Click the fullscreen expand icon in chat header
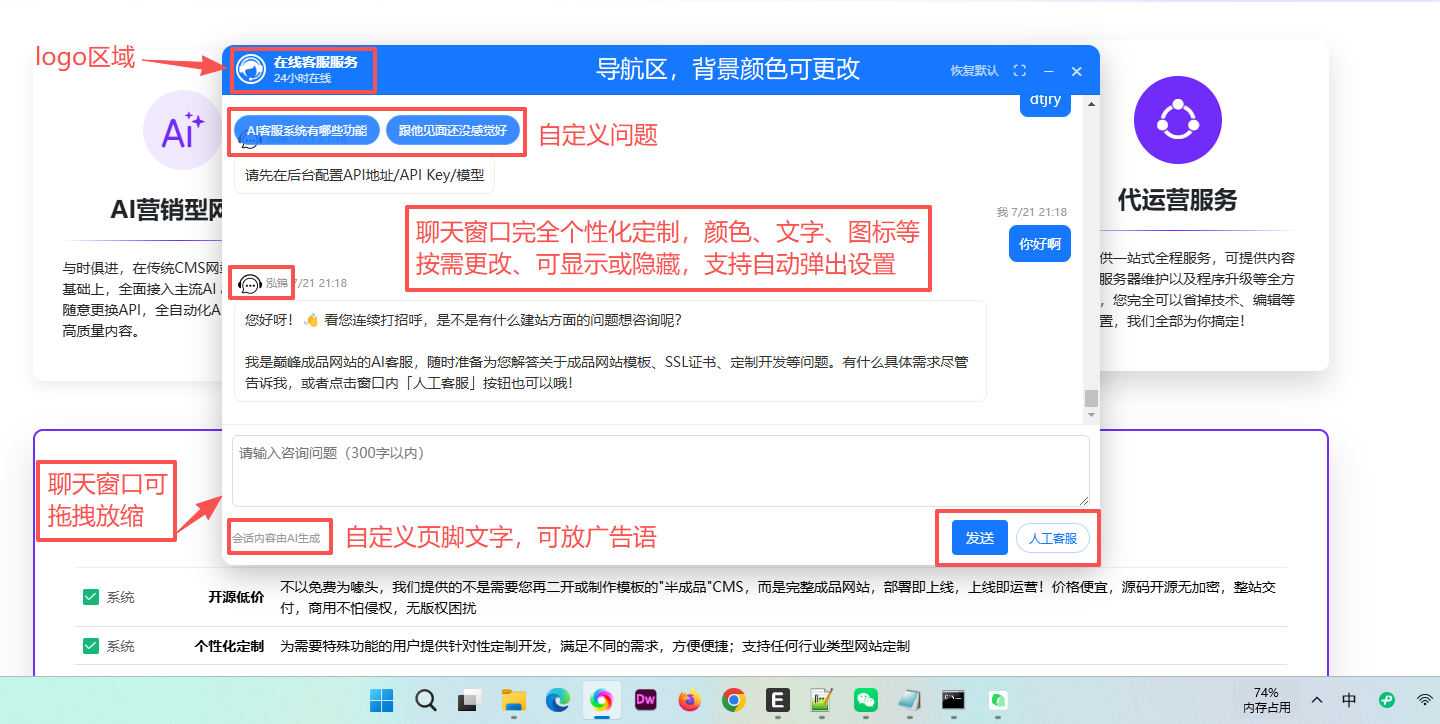This screenshot has width=1440, height=724. tap(1020, 71)
